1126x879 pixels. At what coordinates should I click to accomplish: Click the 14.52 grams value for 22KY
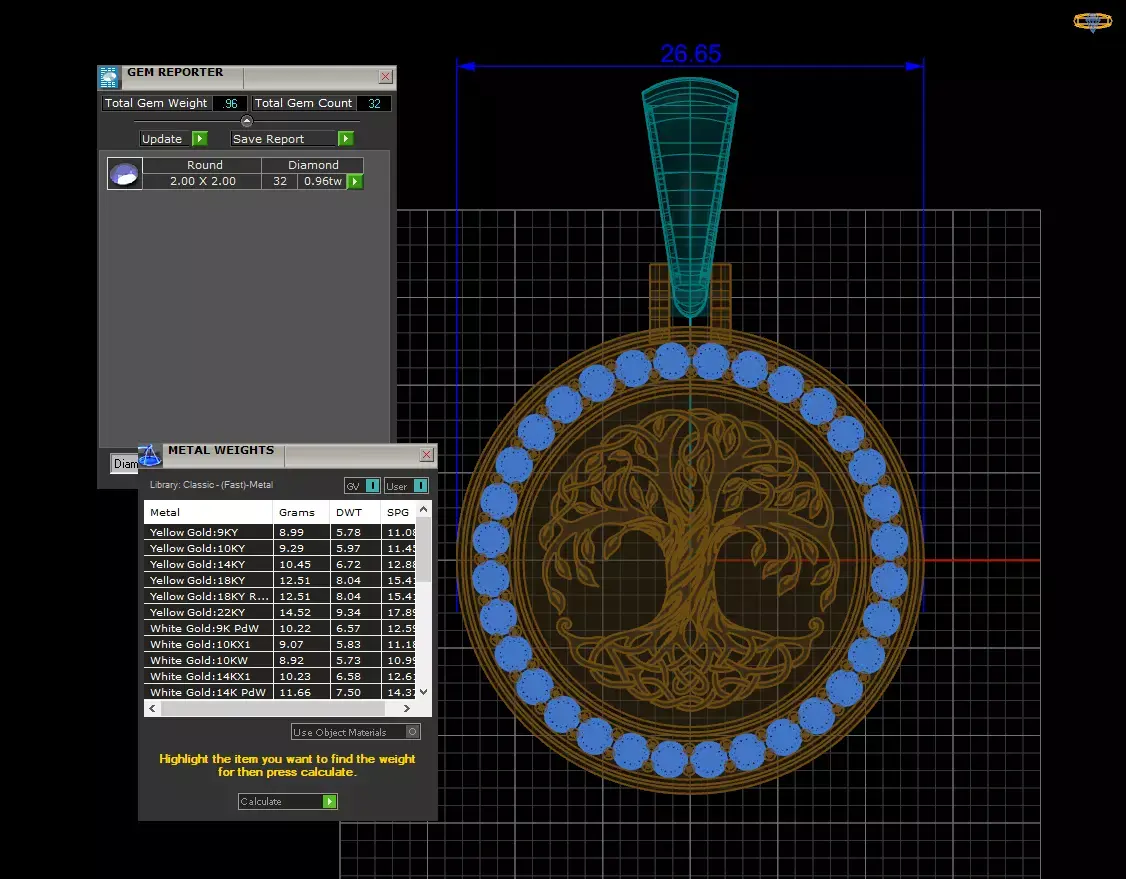pos(301,613)
